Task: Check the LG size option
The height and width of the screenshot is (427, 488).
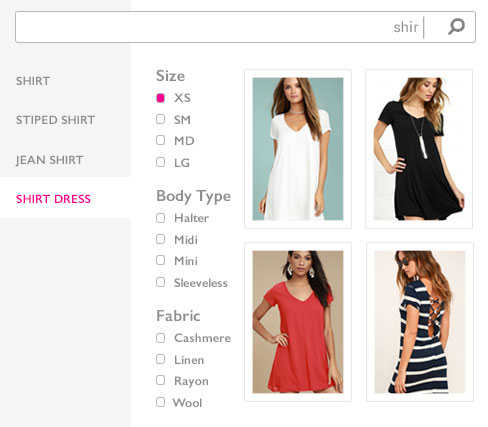Action: tap(160, 162)
